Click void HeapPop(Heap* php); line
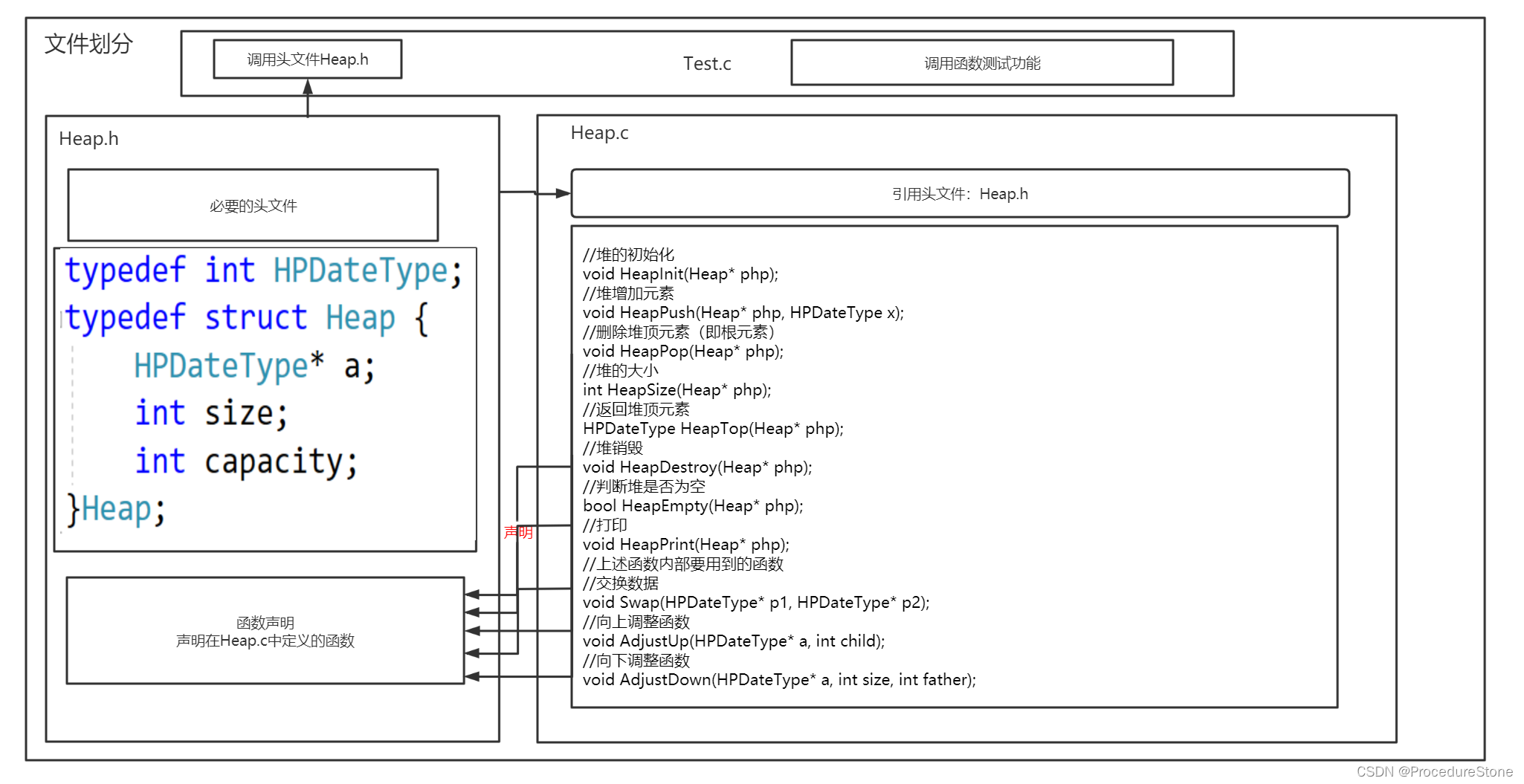Image resolution: width=1524 pixels, height=784 pixels. coord(683,351)
